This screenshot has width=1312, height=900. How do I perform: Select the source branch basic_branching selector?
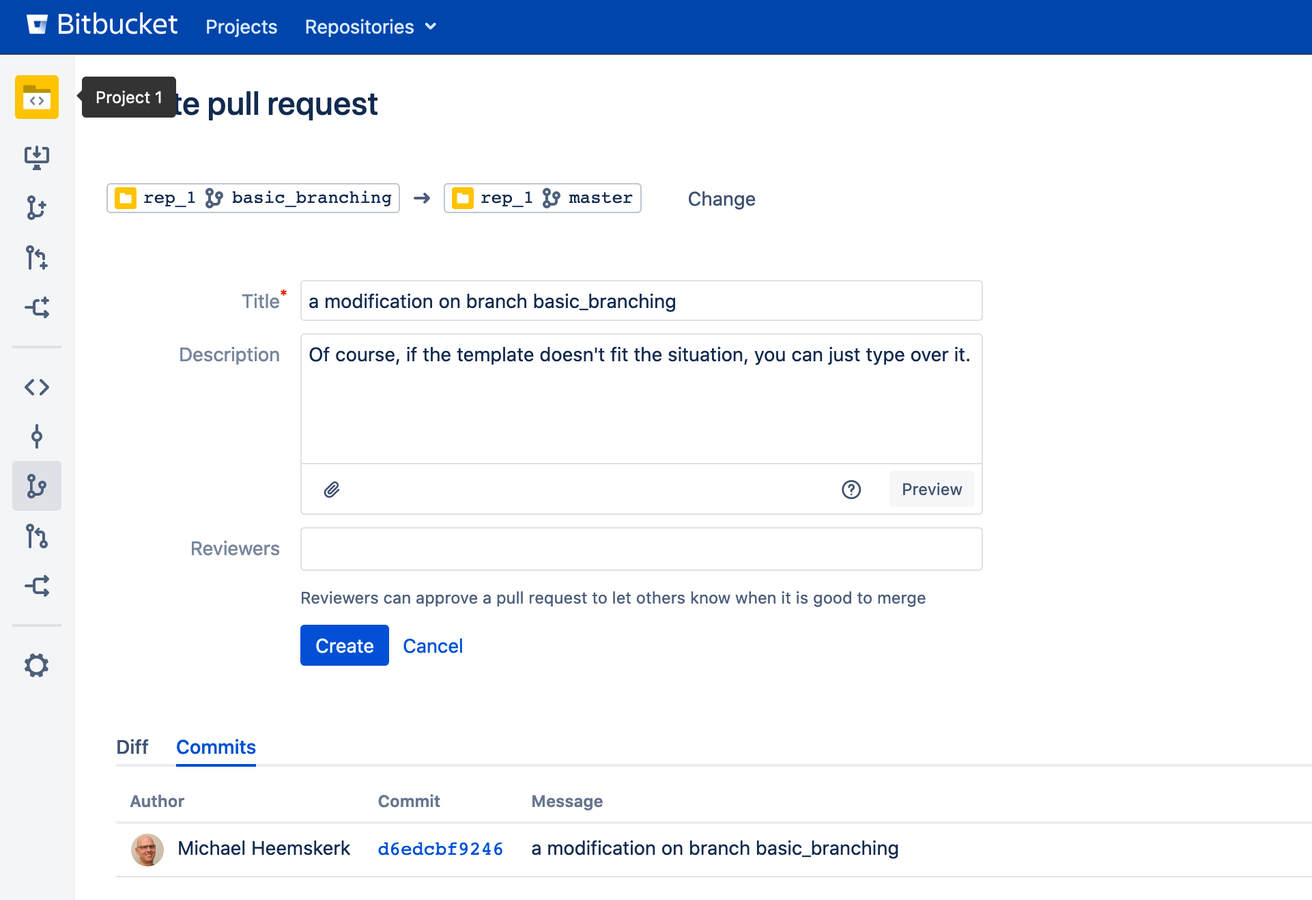(x=253, y=198)
